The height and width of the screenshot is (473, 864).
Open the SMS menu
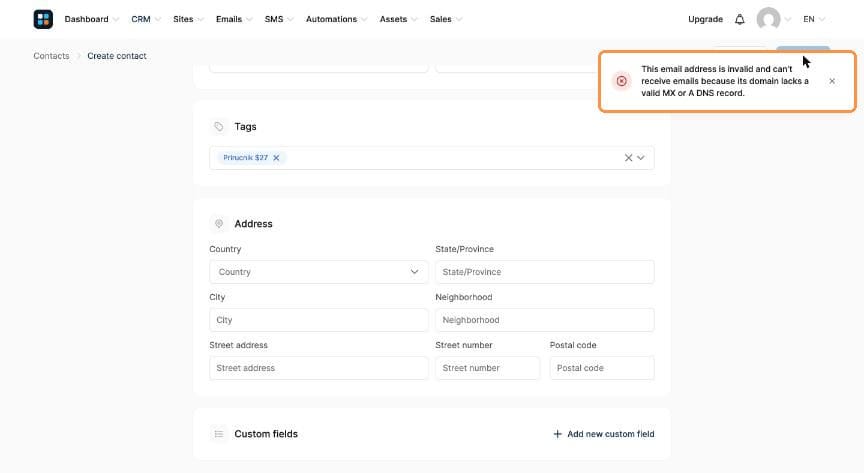click(x=279, y=19)
